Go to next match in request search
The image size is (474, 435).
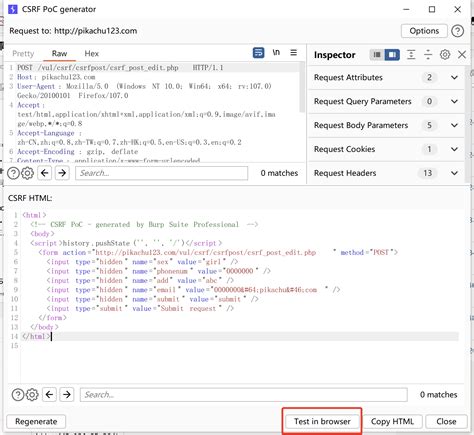pos(62,173)
